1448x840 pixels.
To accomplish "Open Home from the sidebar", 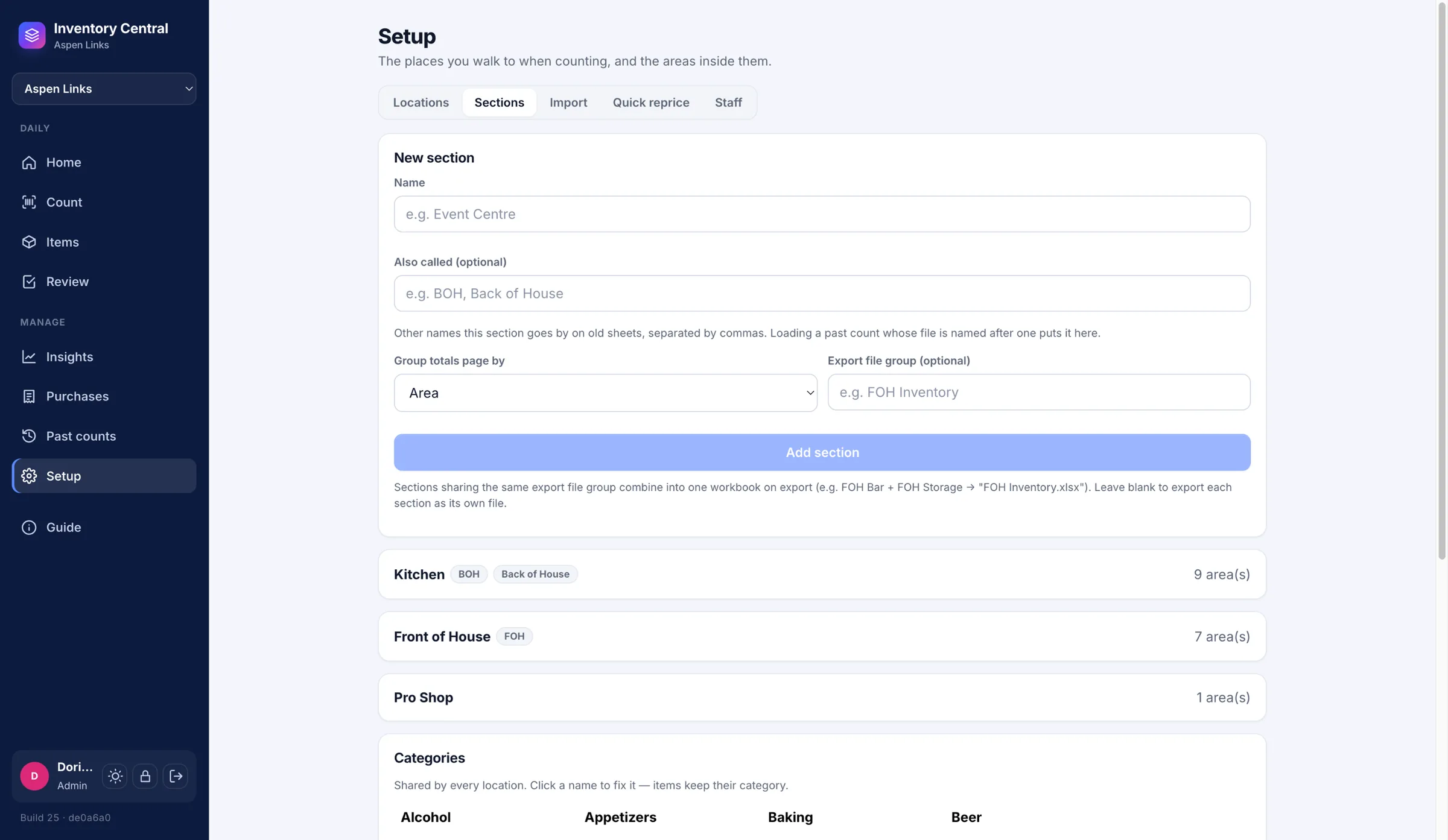I will pyautogui.click(x=104, y=162).
